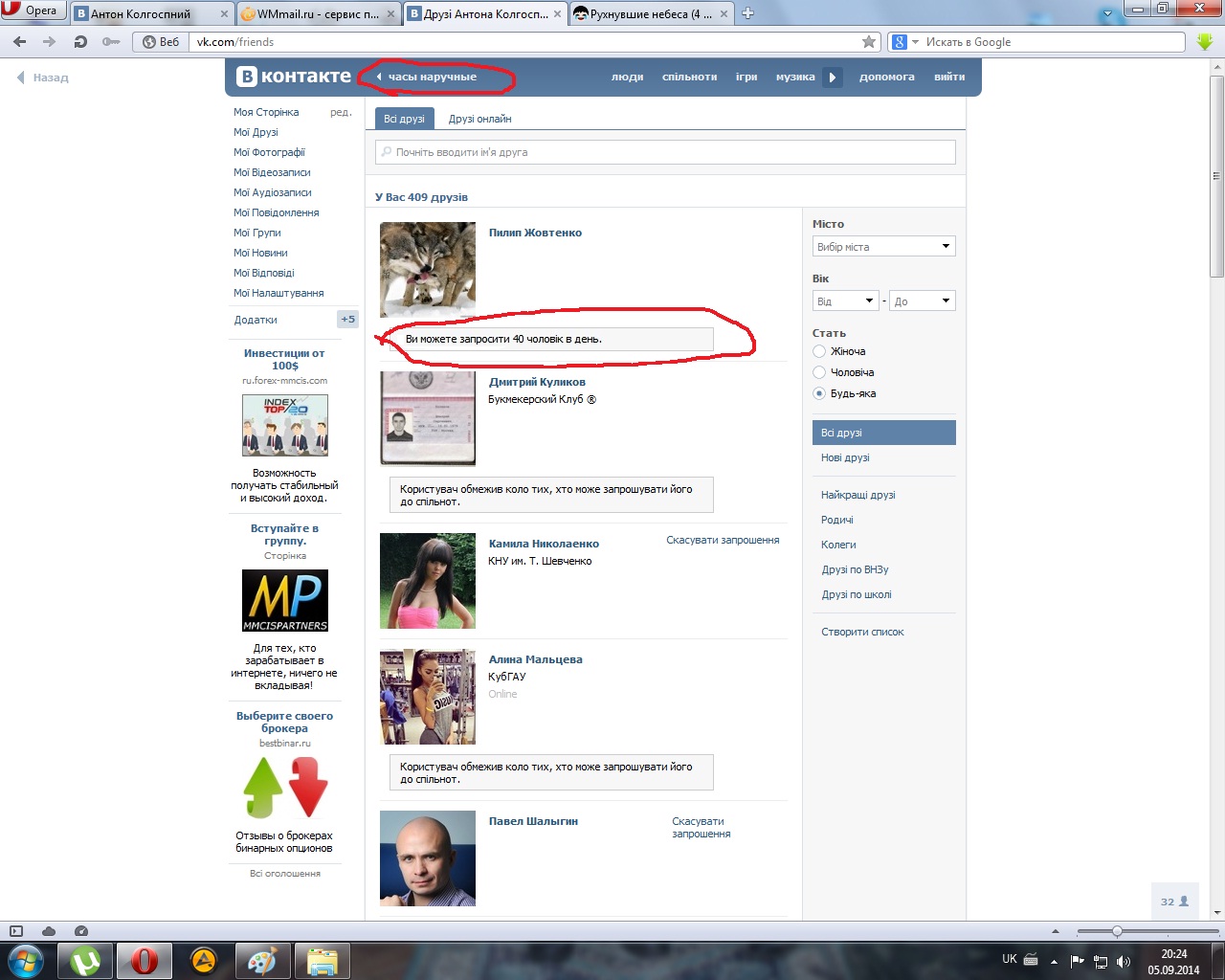
Task: Toggle the Opera panels icon in status bar
Action: (x=15, y=931)
